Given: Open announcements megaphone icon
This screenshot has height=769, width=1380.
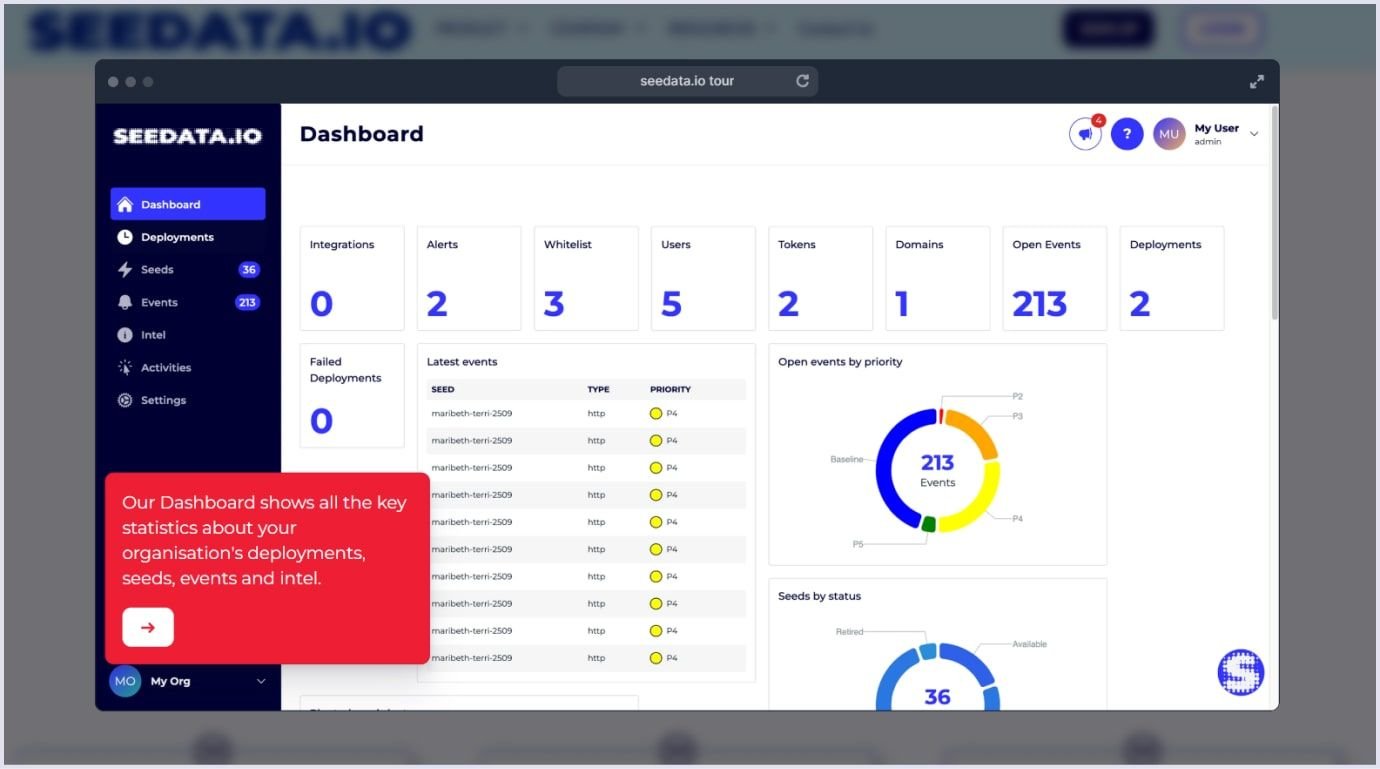Looking at the screenshot, I should tap(1085, 134).
